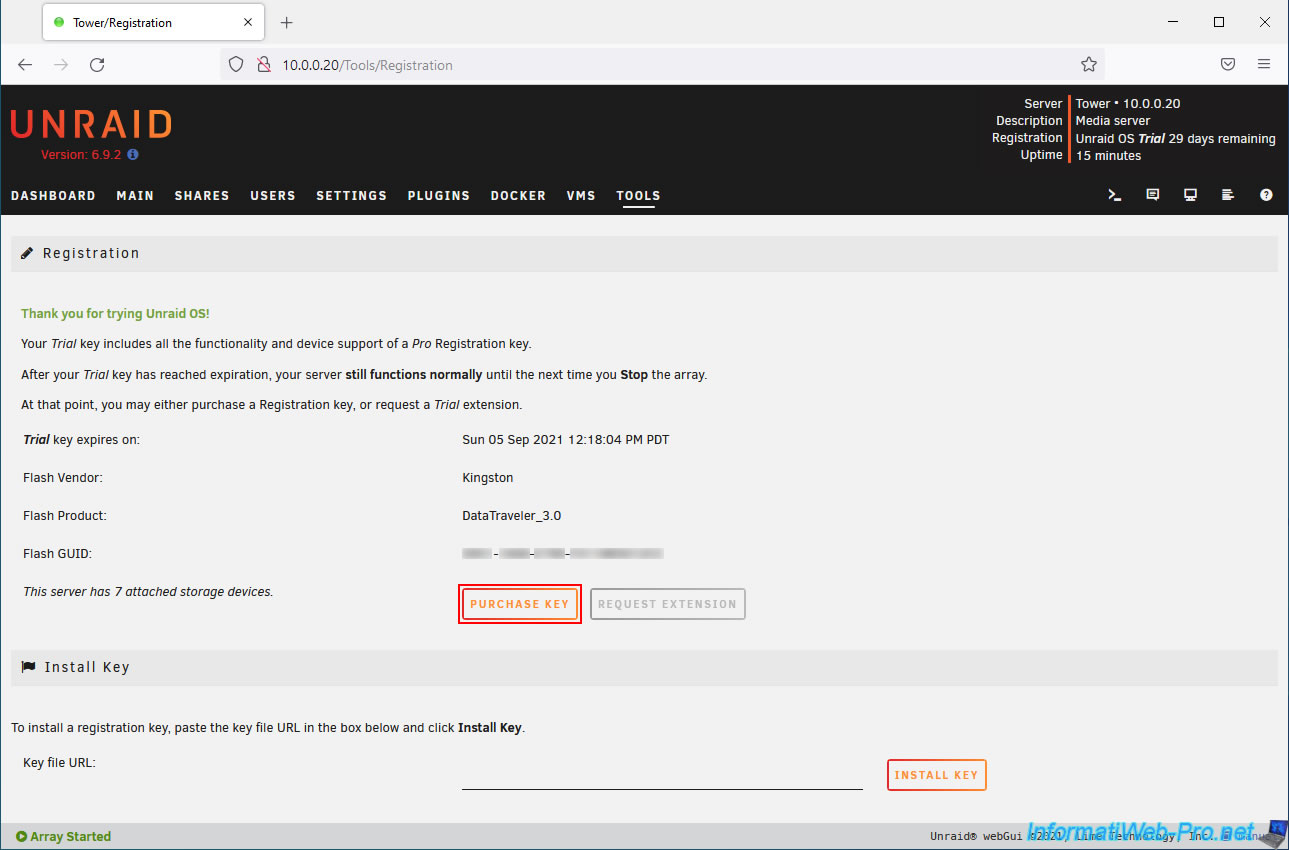1289x850 pixels.
Task: Go to the Dashboard menu
Action: click(53, 196)
